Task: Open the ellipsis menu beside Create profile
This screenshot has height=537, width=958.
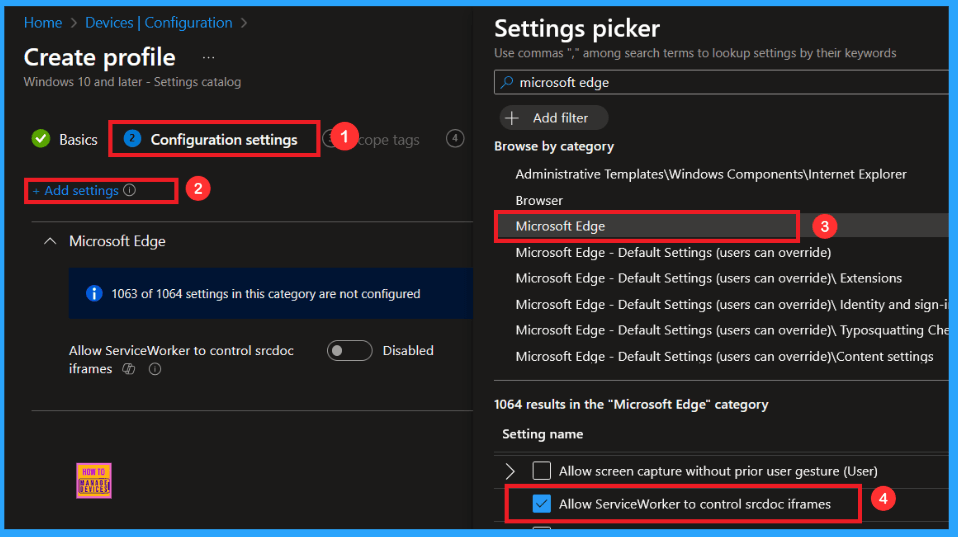Action: coord(208,58)
